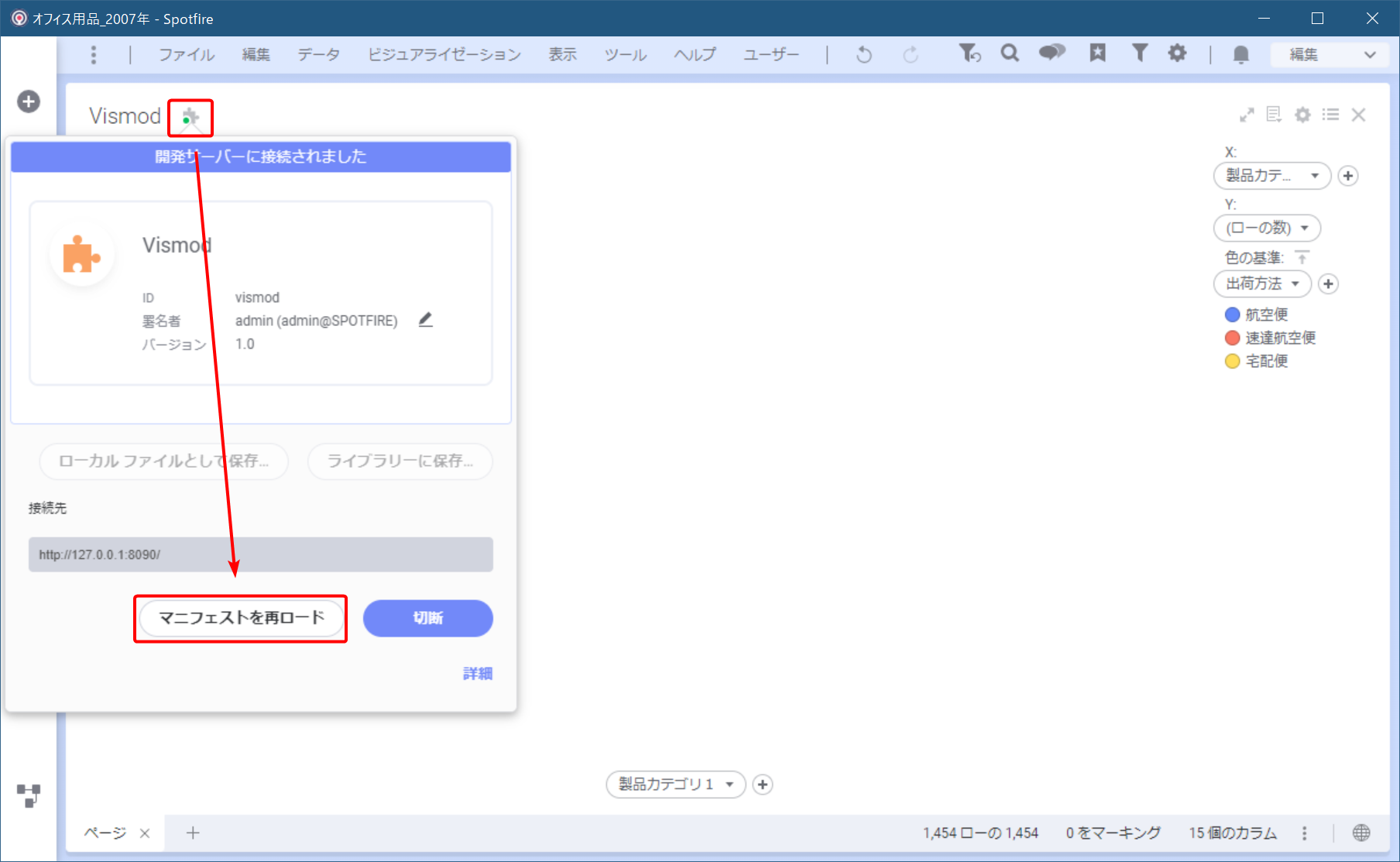Open notifications bell icon
This screenshot has height=862, width=1400.
pyautogui.click(x=1240, y=54)
